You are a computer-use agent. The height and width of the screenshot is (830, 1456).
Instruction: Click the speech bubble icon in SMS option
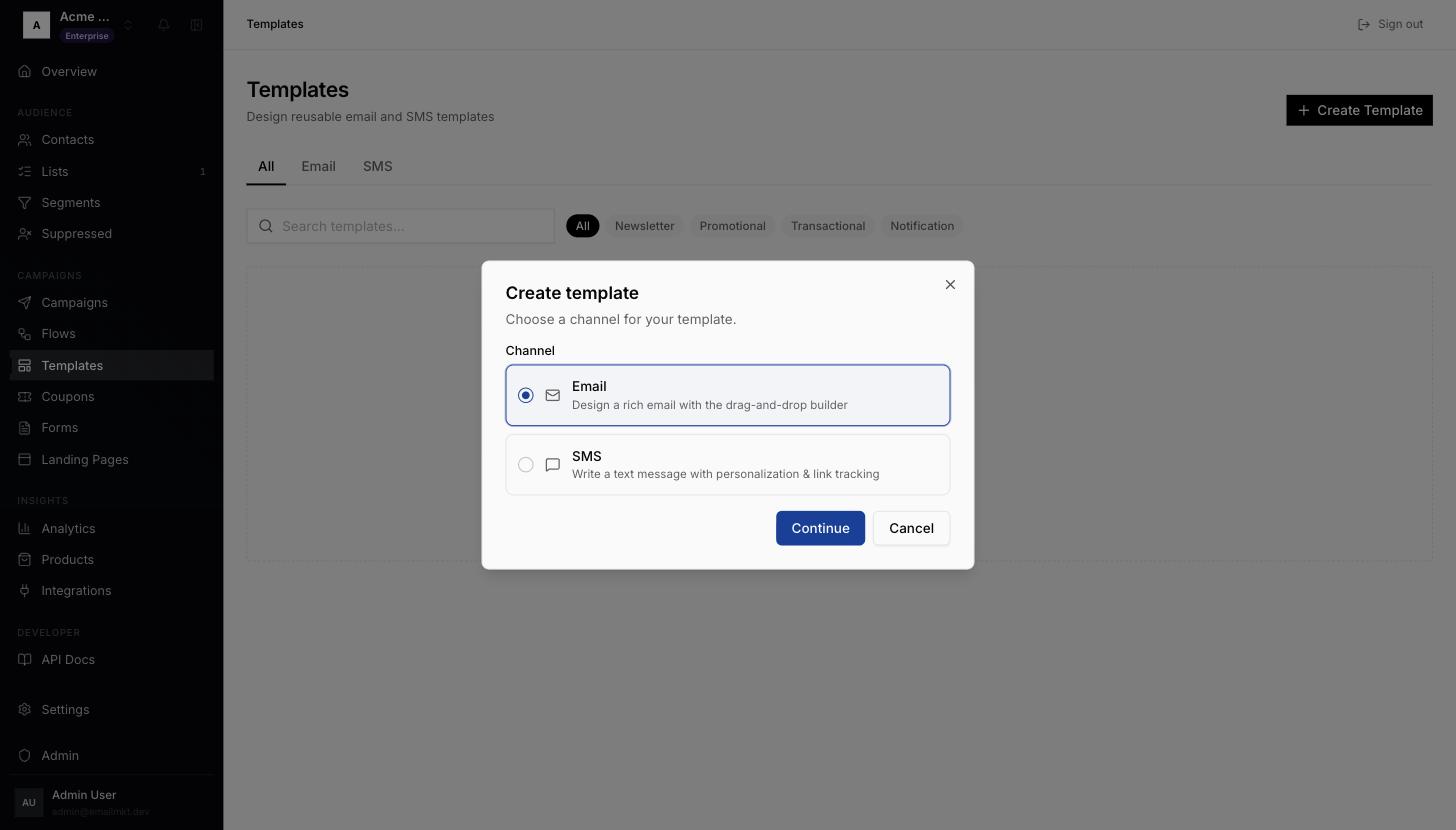tap(553, 465)
